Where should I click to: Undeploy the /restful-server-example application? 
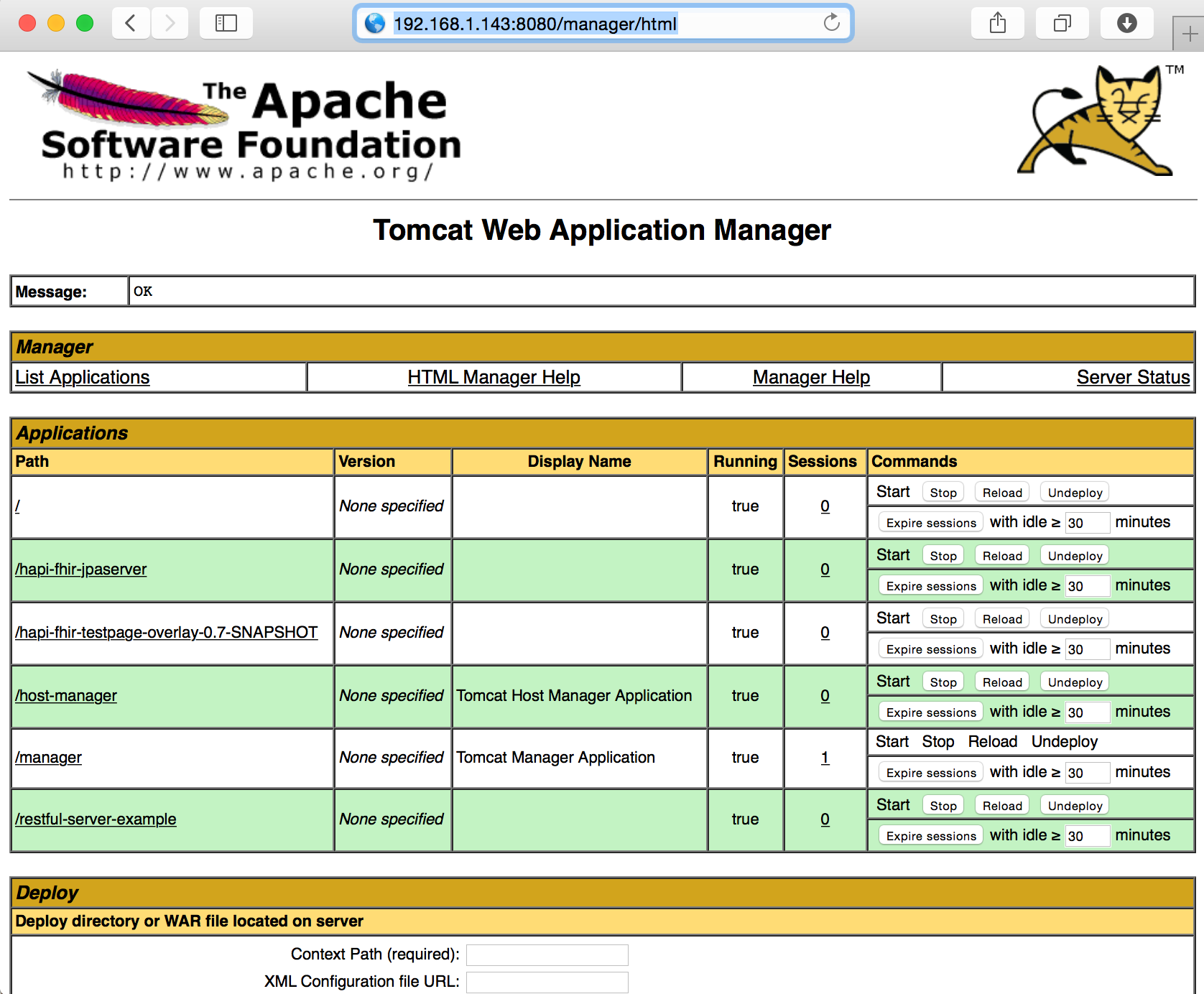1075,806
